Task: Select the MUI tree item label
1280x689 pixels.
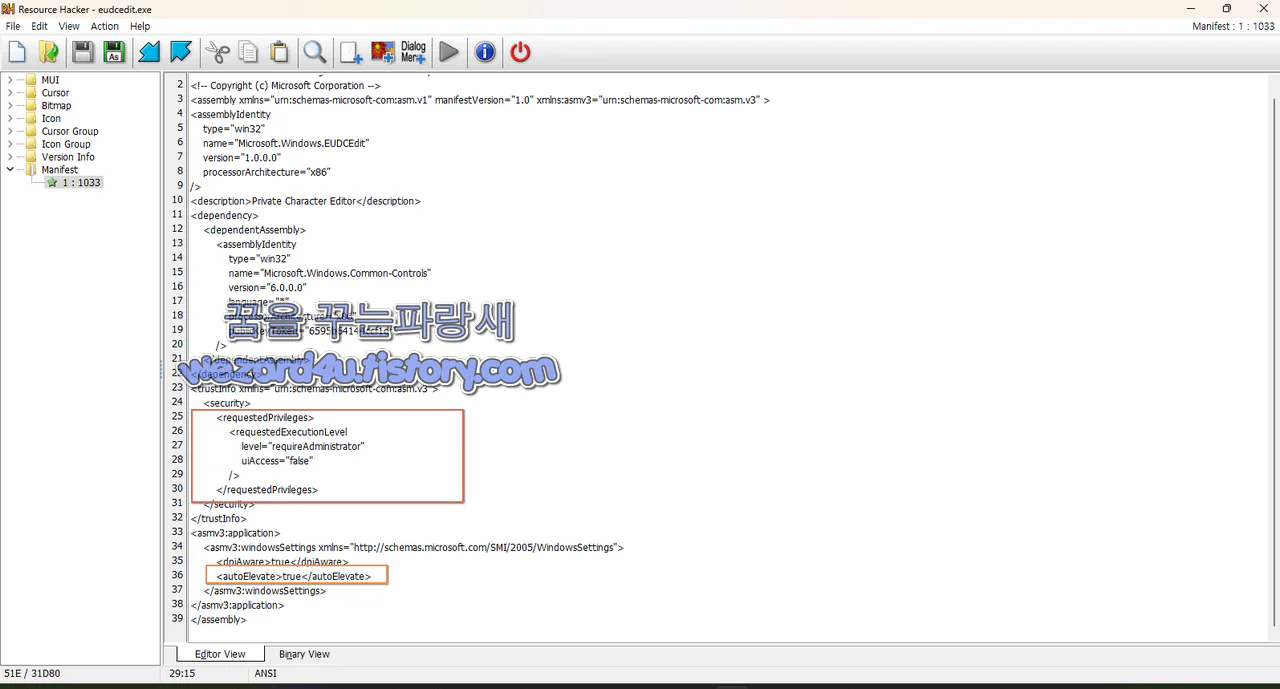Action: [x=50, y=80]
